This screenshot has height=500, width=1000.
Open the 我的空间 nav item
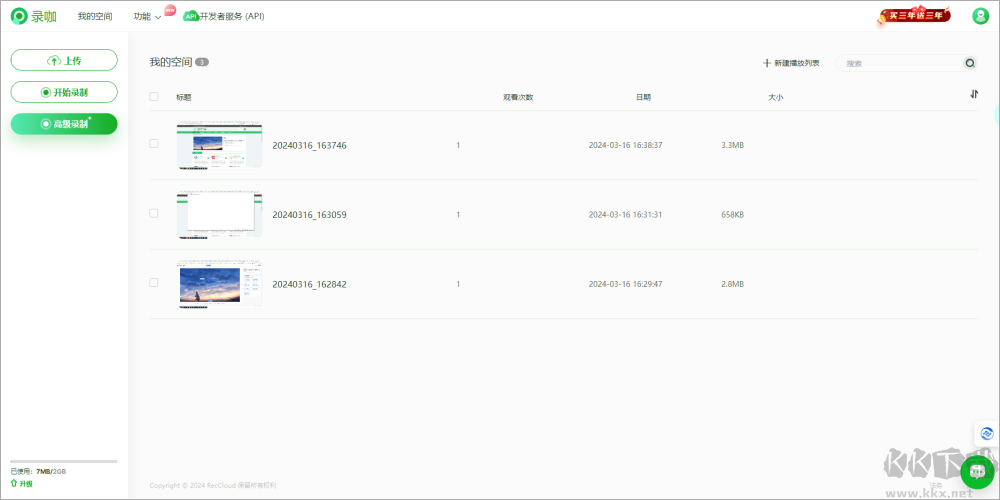[x=95, y=16]
